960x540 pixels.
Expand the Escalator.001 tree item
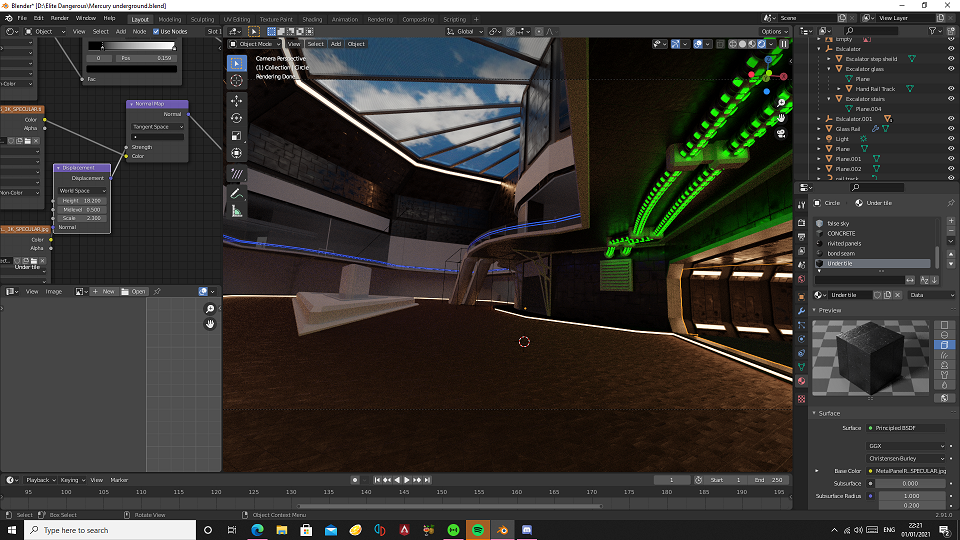[819, 119]
